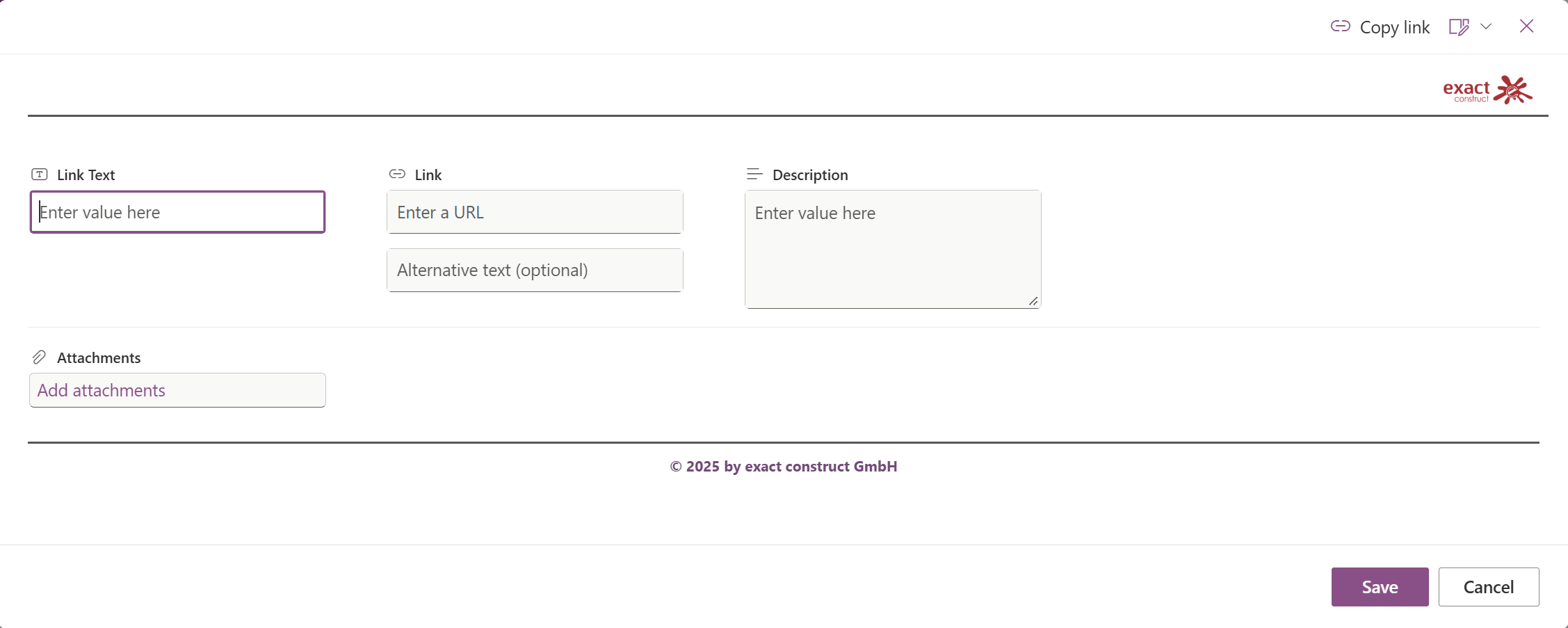The image size is (1568, 628).
Task: Close the form panel with X
Action: 1526,26
